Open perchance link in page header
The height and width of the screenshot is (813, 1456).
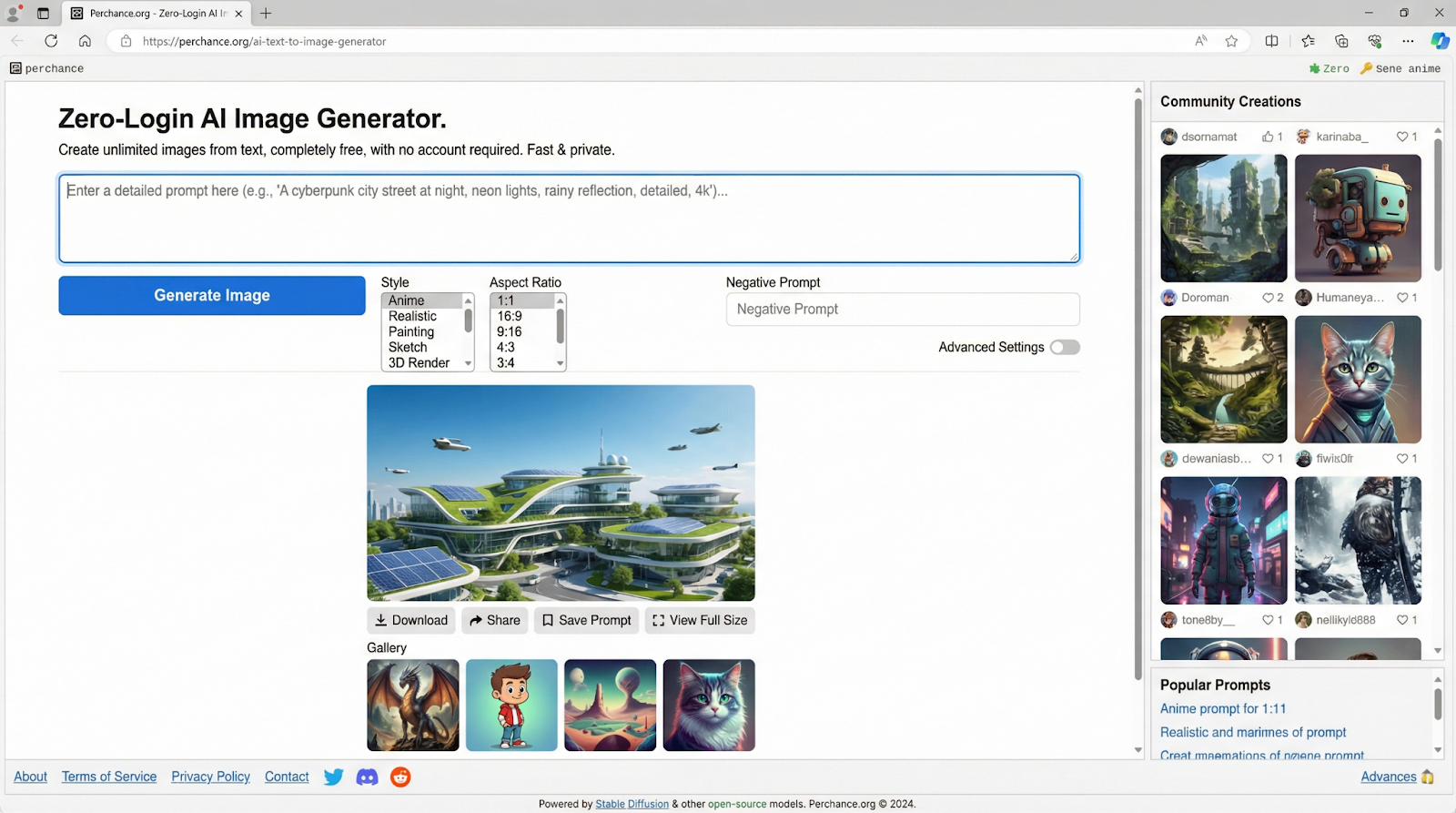pos(46,68)
